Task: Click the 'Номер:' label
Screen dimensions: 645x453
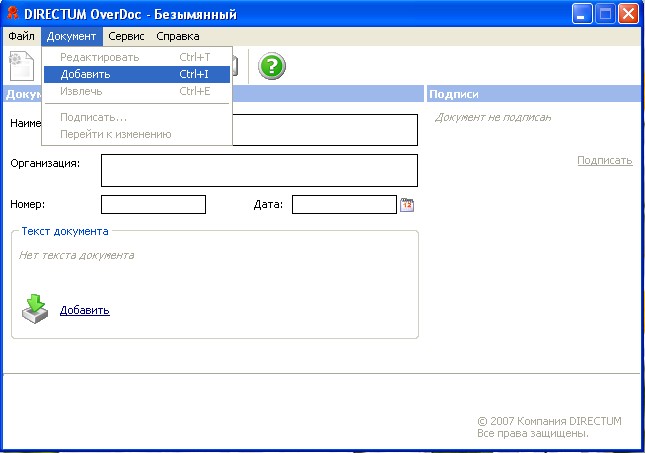Action: click(28, 204)
